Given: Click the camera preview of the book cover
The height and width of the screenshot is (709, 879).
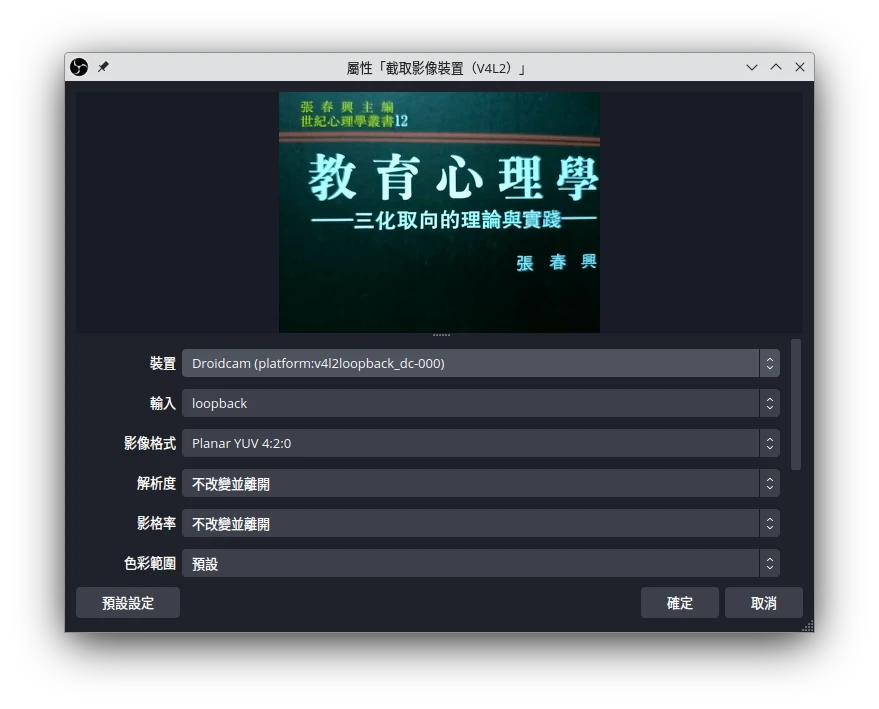Looking at the screenshot, I should click(x=440, y=212).
